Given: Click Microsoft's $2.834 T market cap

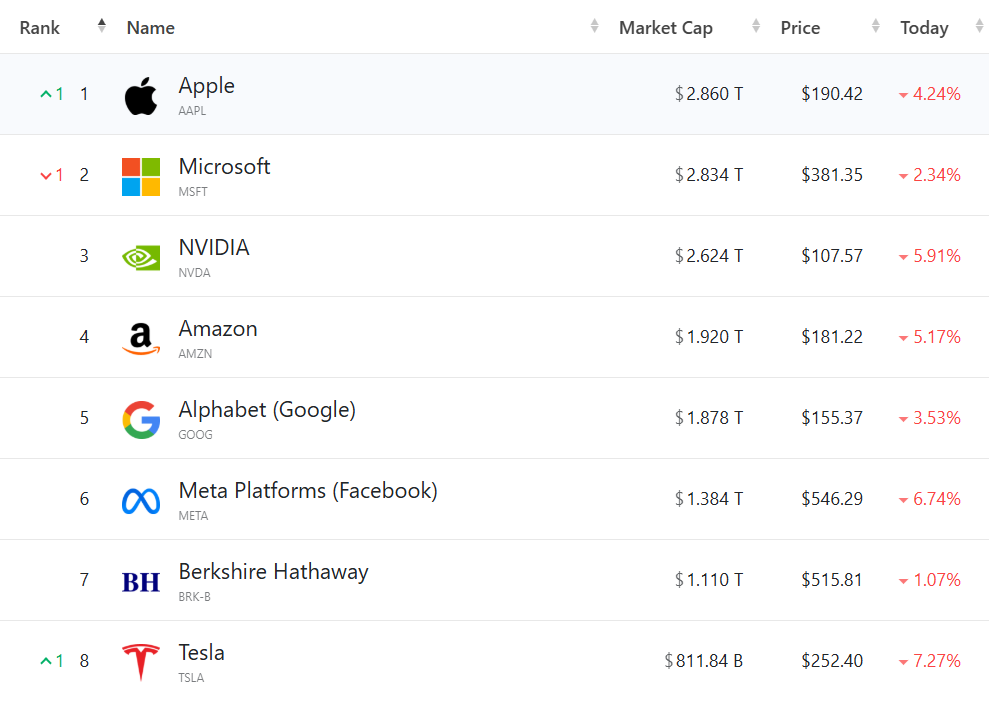Looking at the screenshot, I should pos(709,175).
